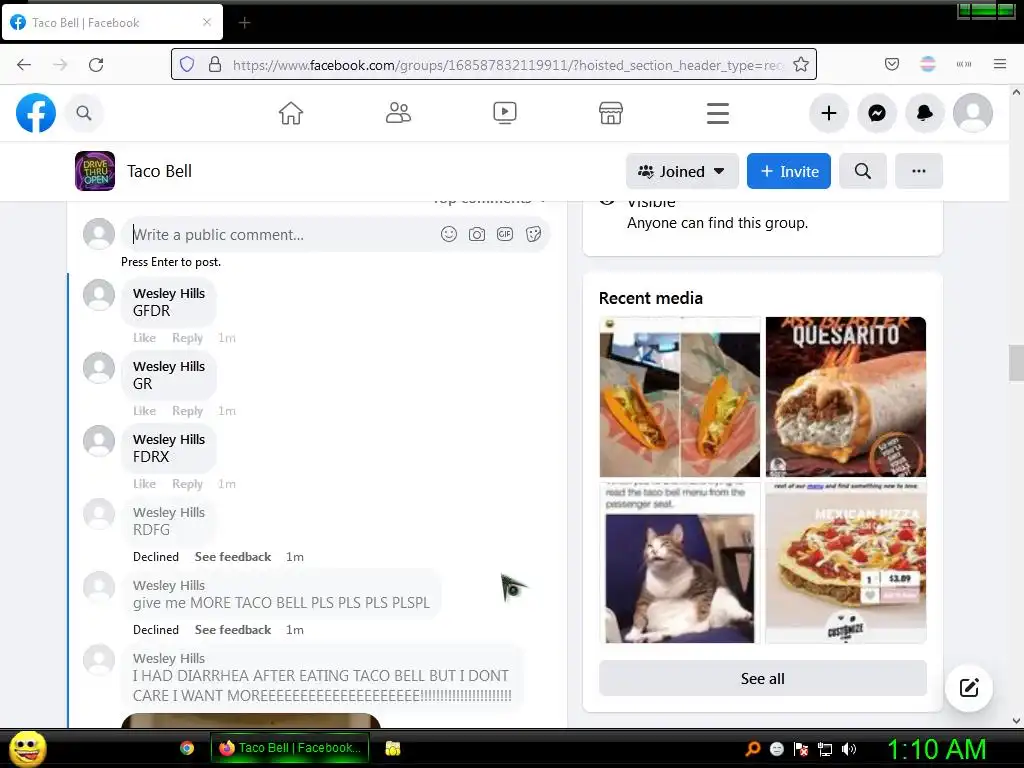The width and height of the screenshot is (1024, 768).
Task: Open the Quesarito image thumbnail
Action: pyautogui.click(x=846, y=397)
